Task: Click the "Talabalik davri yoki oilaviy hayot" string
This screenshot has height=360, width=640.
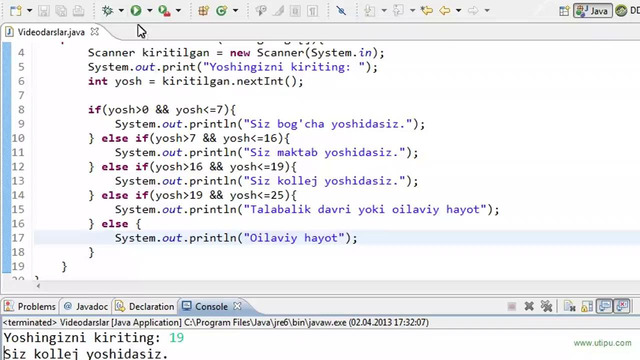Action: (365, 210)
